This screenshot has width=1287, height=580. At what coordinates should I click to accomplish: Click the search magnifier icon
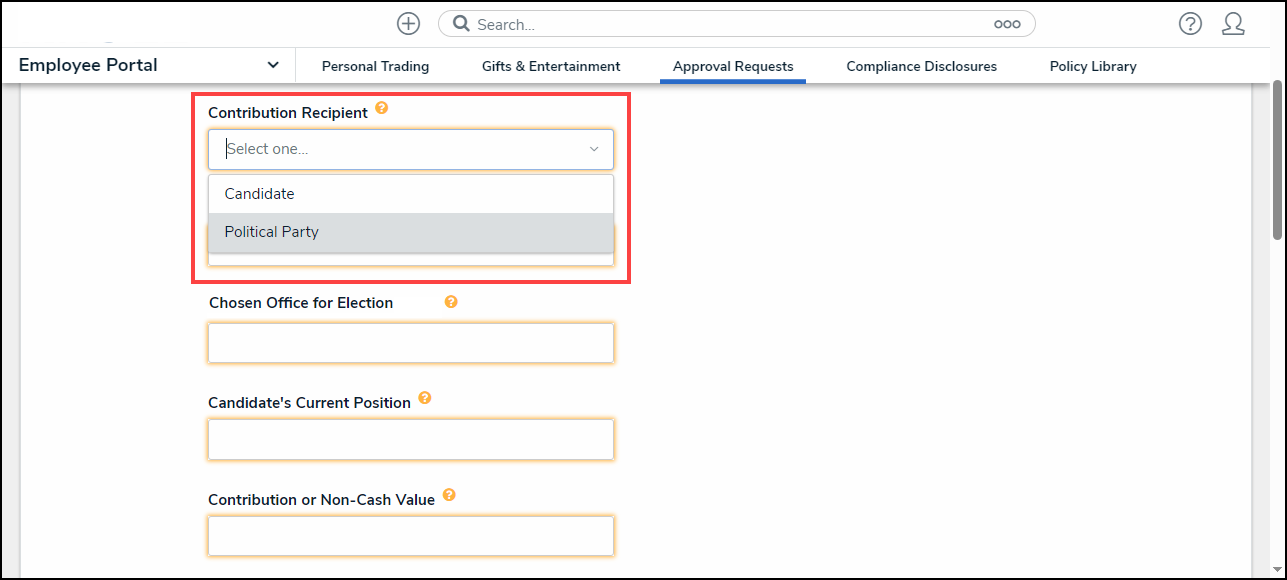459,23
